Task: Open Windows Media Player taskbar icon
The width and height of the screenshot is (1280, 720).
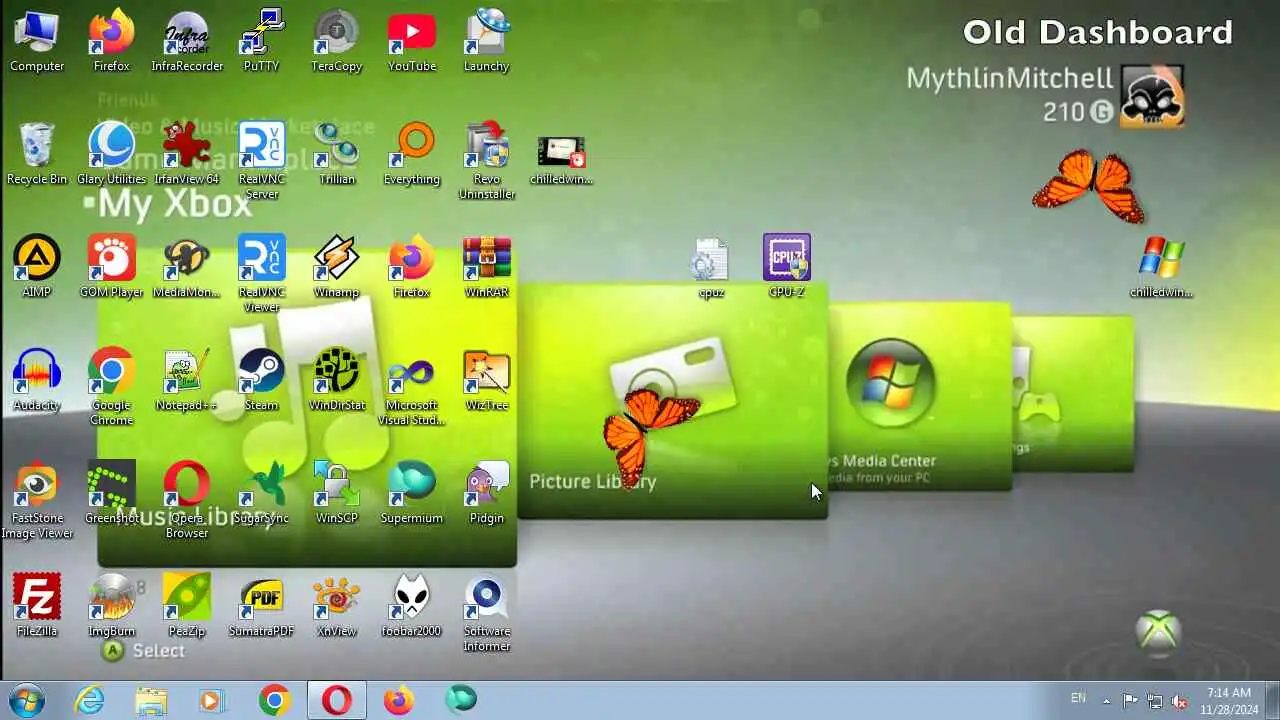Action: click(211, 700)
